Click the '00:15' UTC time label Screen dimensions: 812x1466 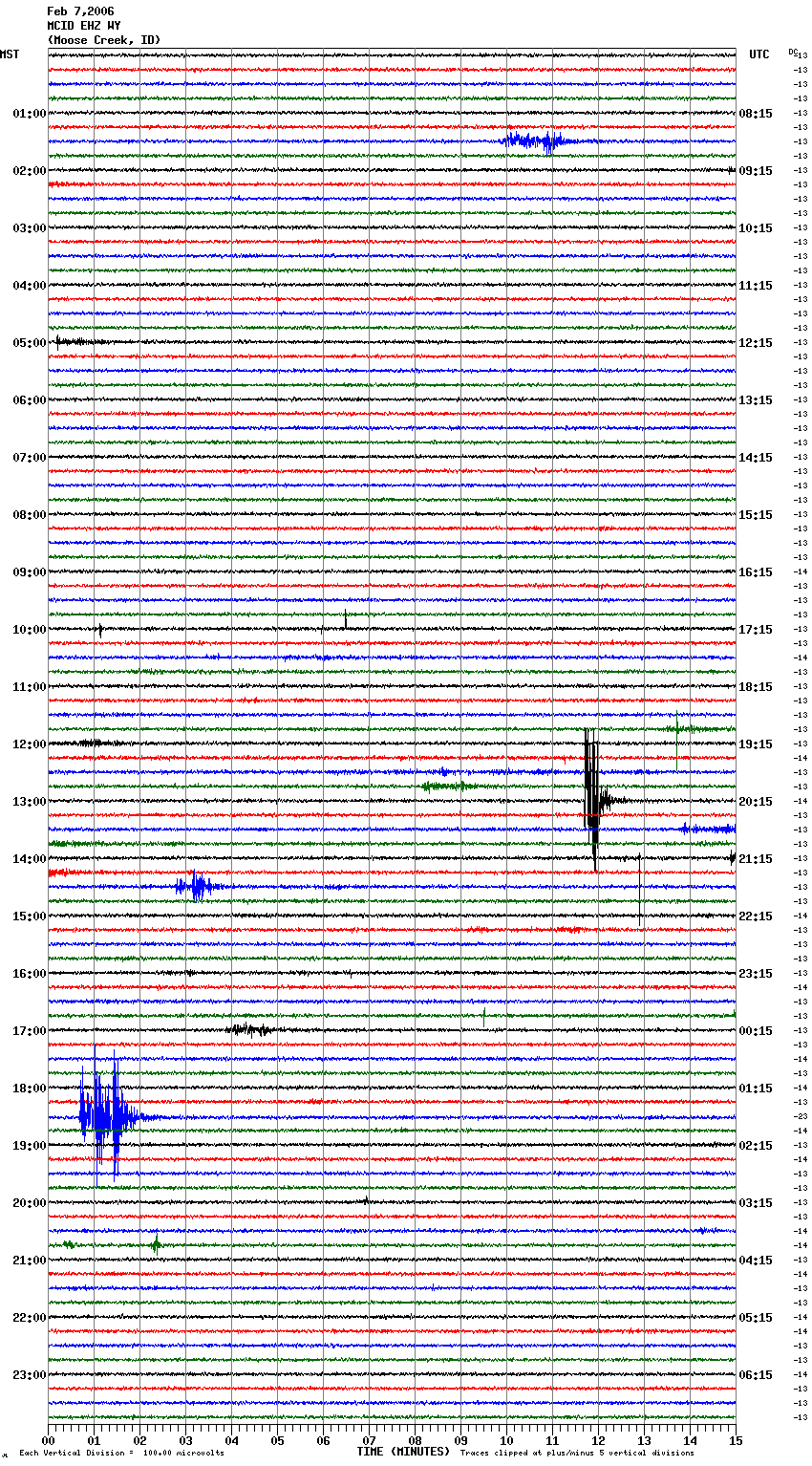756,1031
